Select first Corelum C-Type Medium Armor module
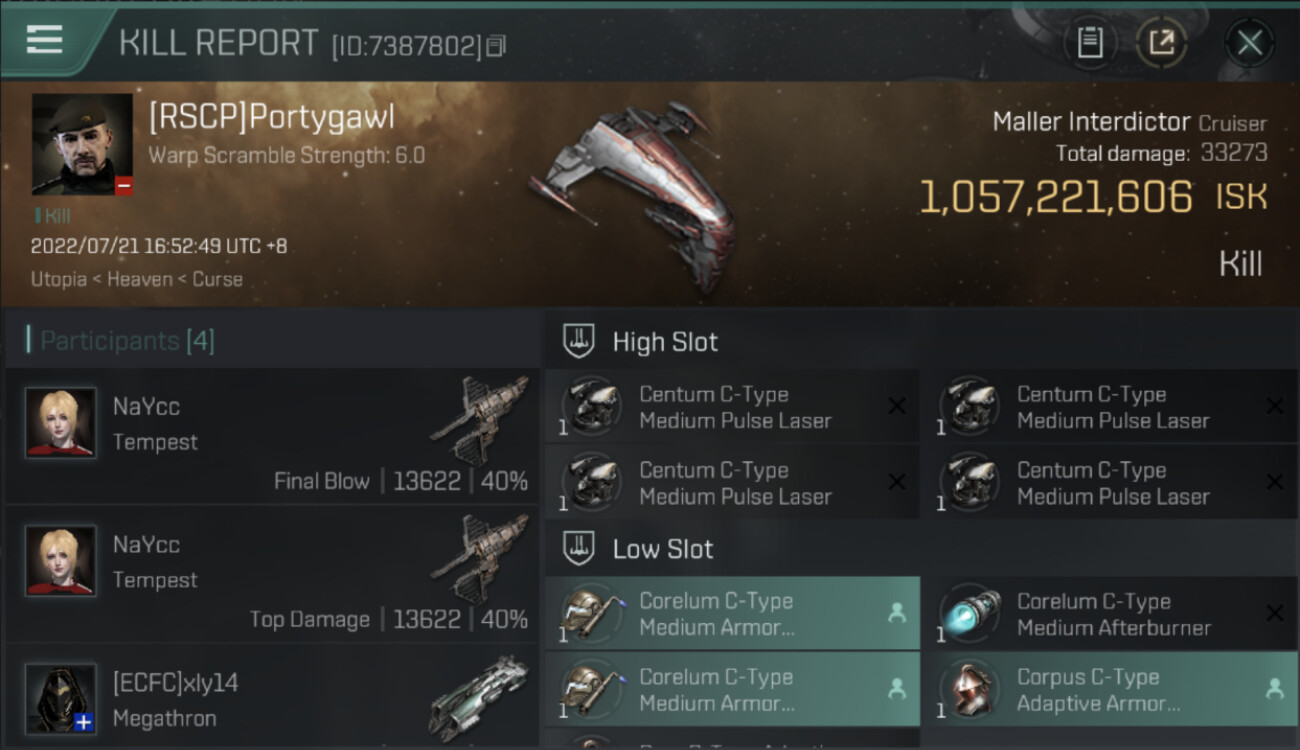The image size is (1300, 750). point(732,614)
